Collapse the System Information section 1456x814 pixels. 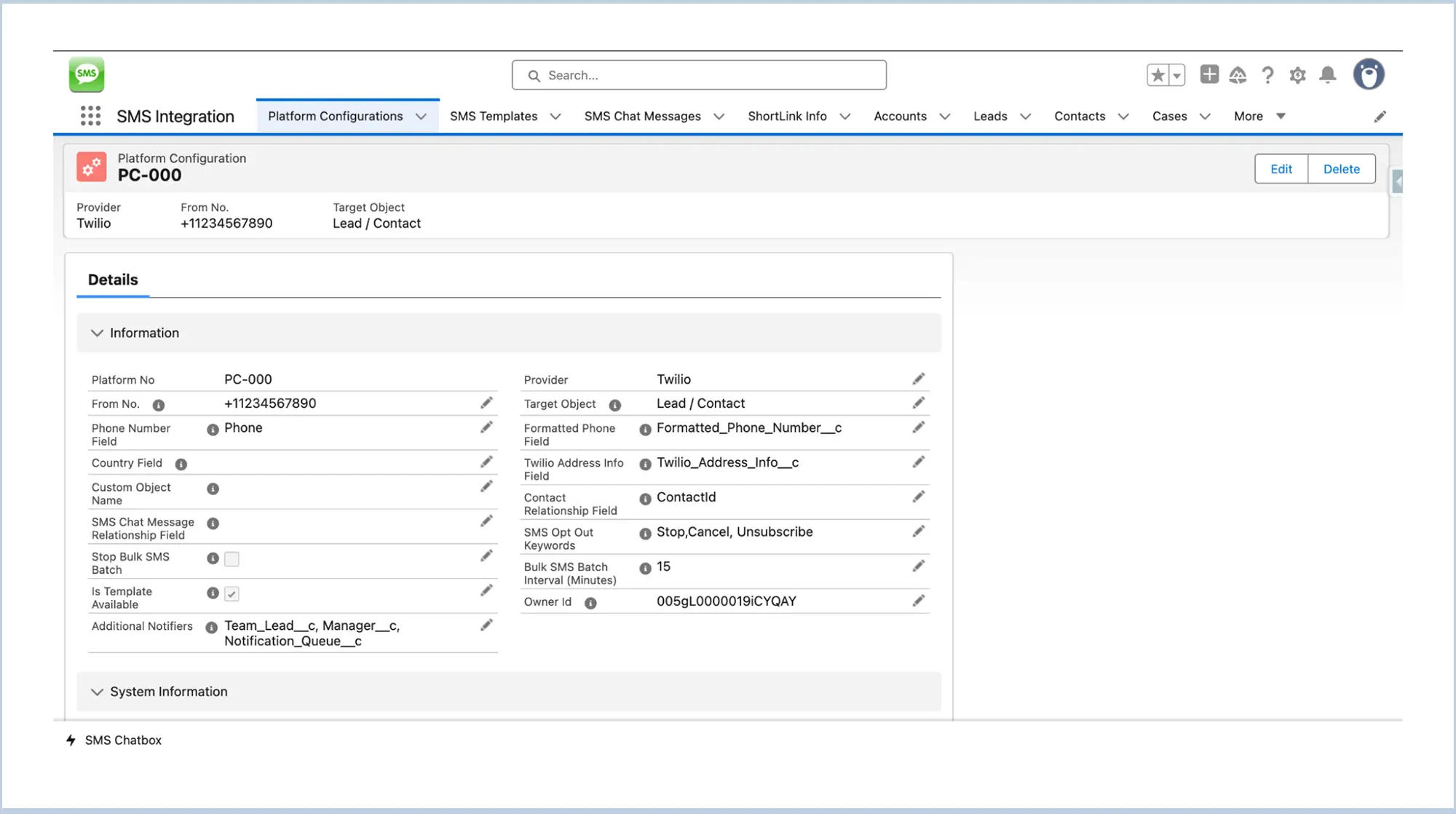(97, 692)
